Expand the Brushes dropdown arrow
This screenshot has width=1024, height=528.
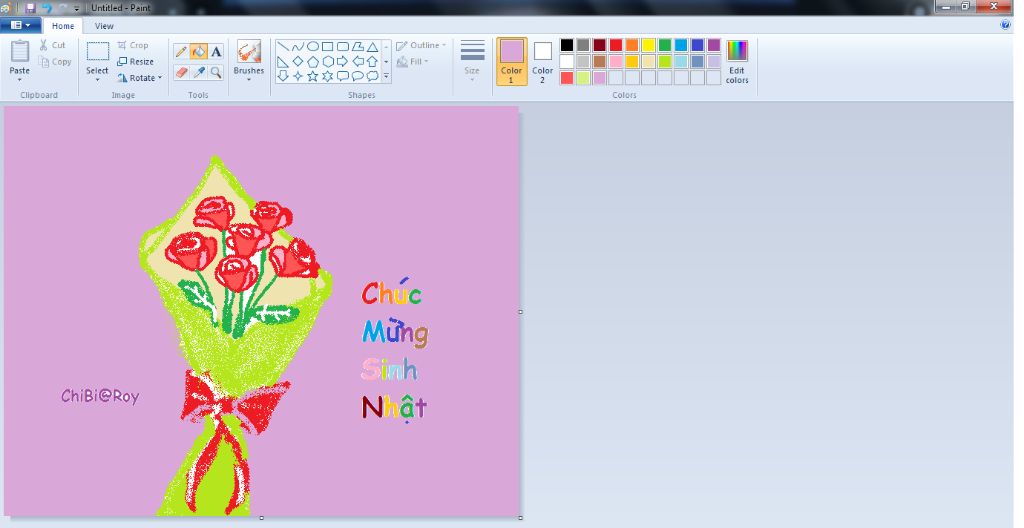point(249,79)
